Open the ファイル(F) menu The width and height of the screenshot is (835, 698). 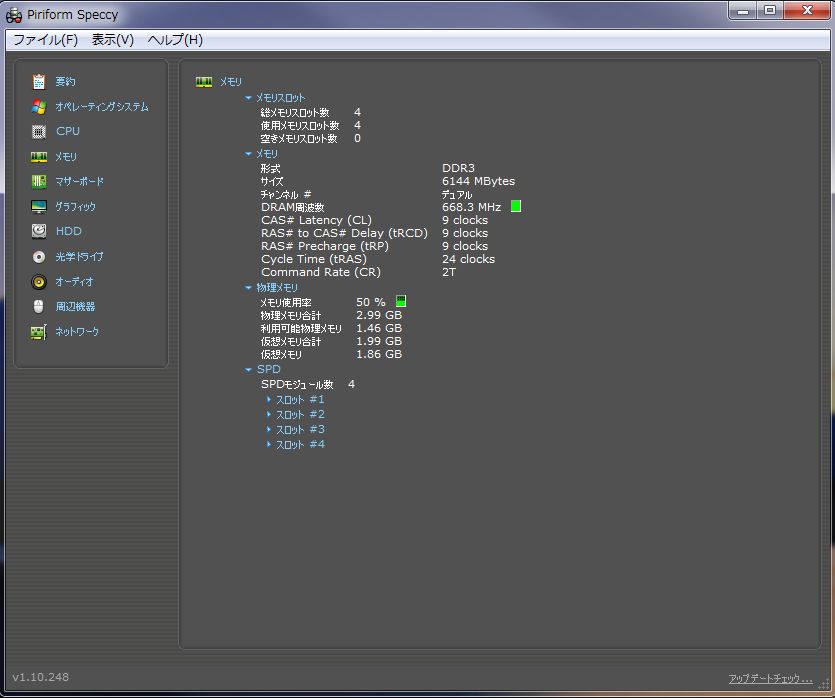[45, 40]
